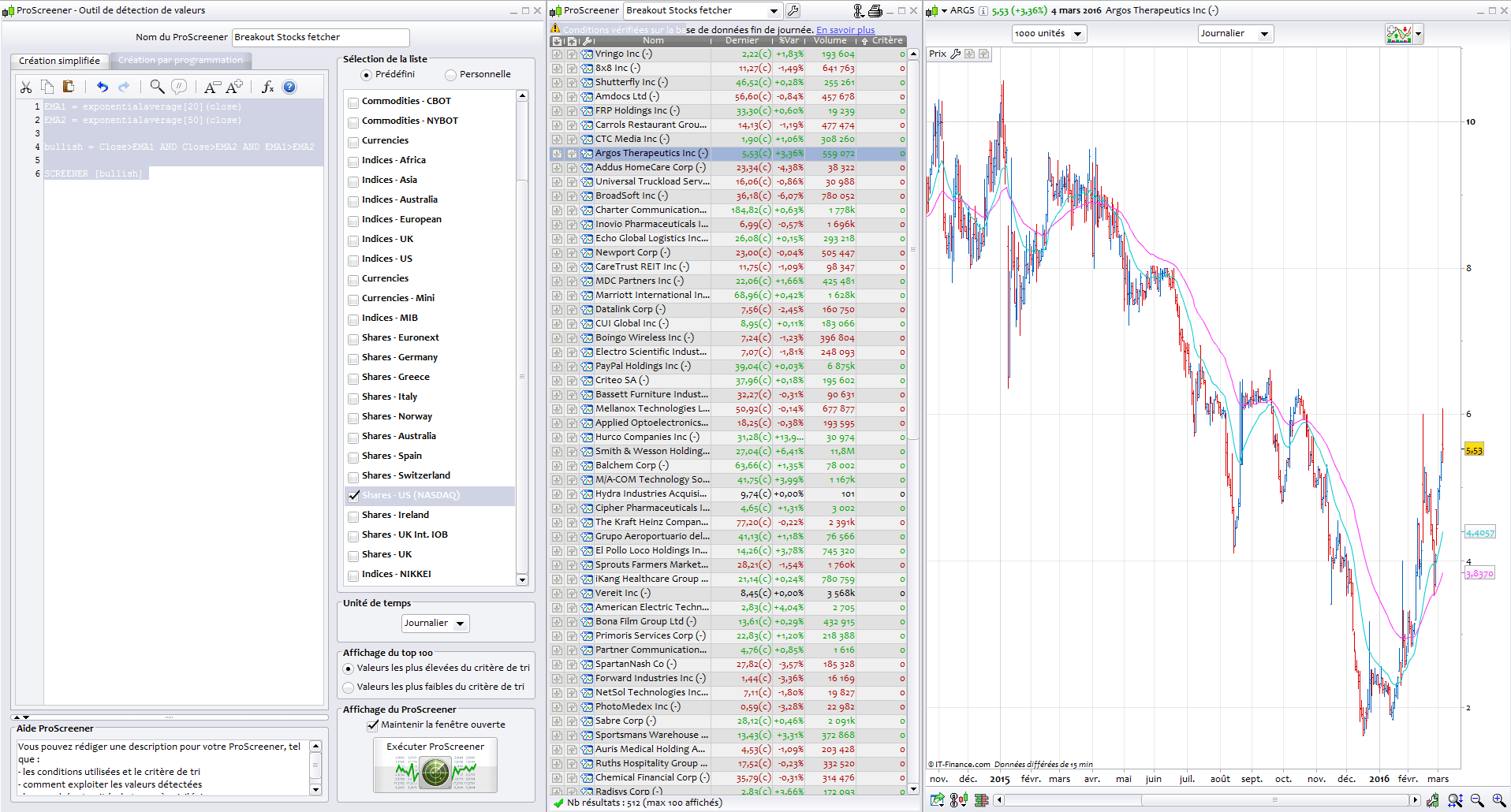
Task: Click the Cut scissors icon in editor toolbar
Action: tap(26, 87)
